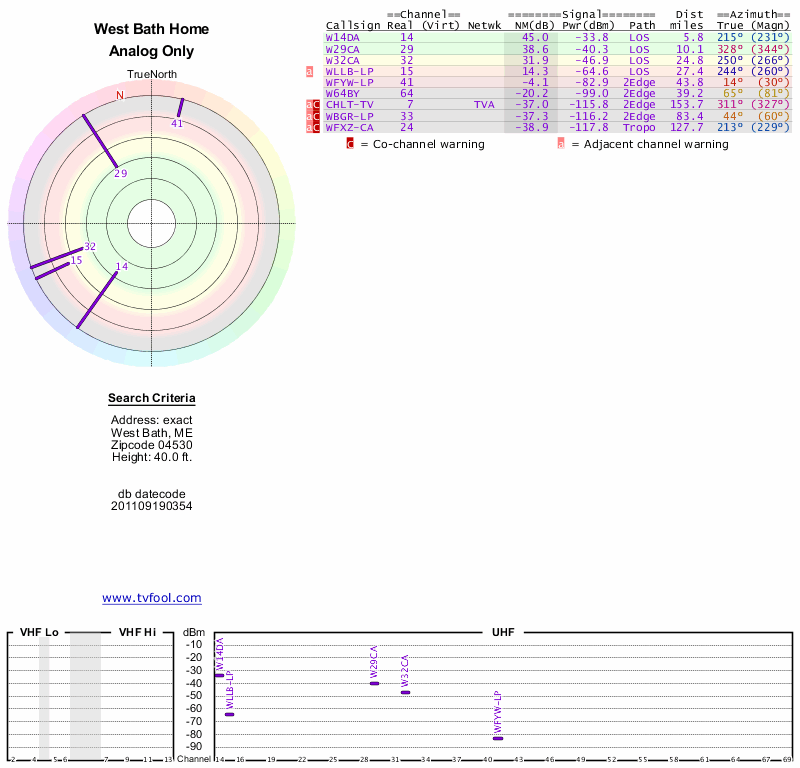Open the www.tvfool.com link

[x=152, y=598]
